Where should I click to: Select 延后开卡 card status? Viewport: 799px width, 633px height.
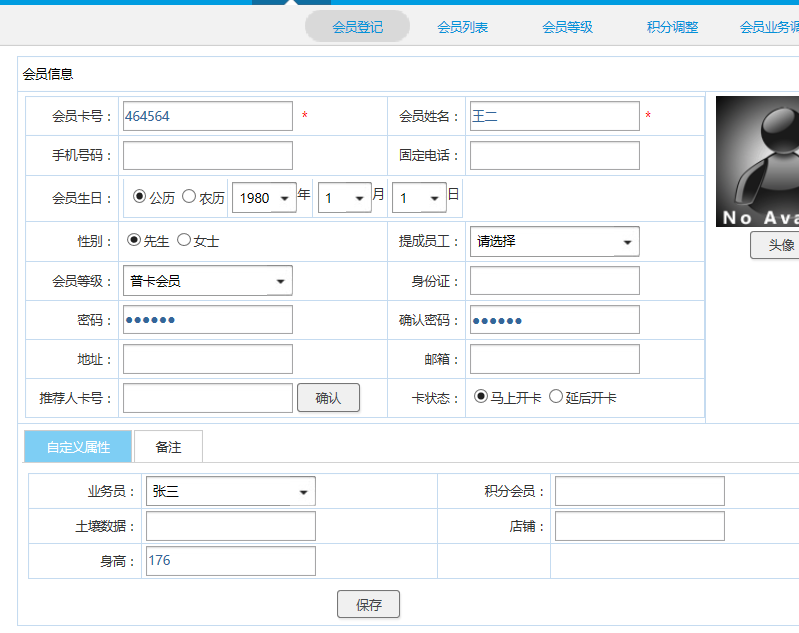click(x=556, y=396)
